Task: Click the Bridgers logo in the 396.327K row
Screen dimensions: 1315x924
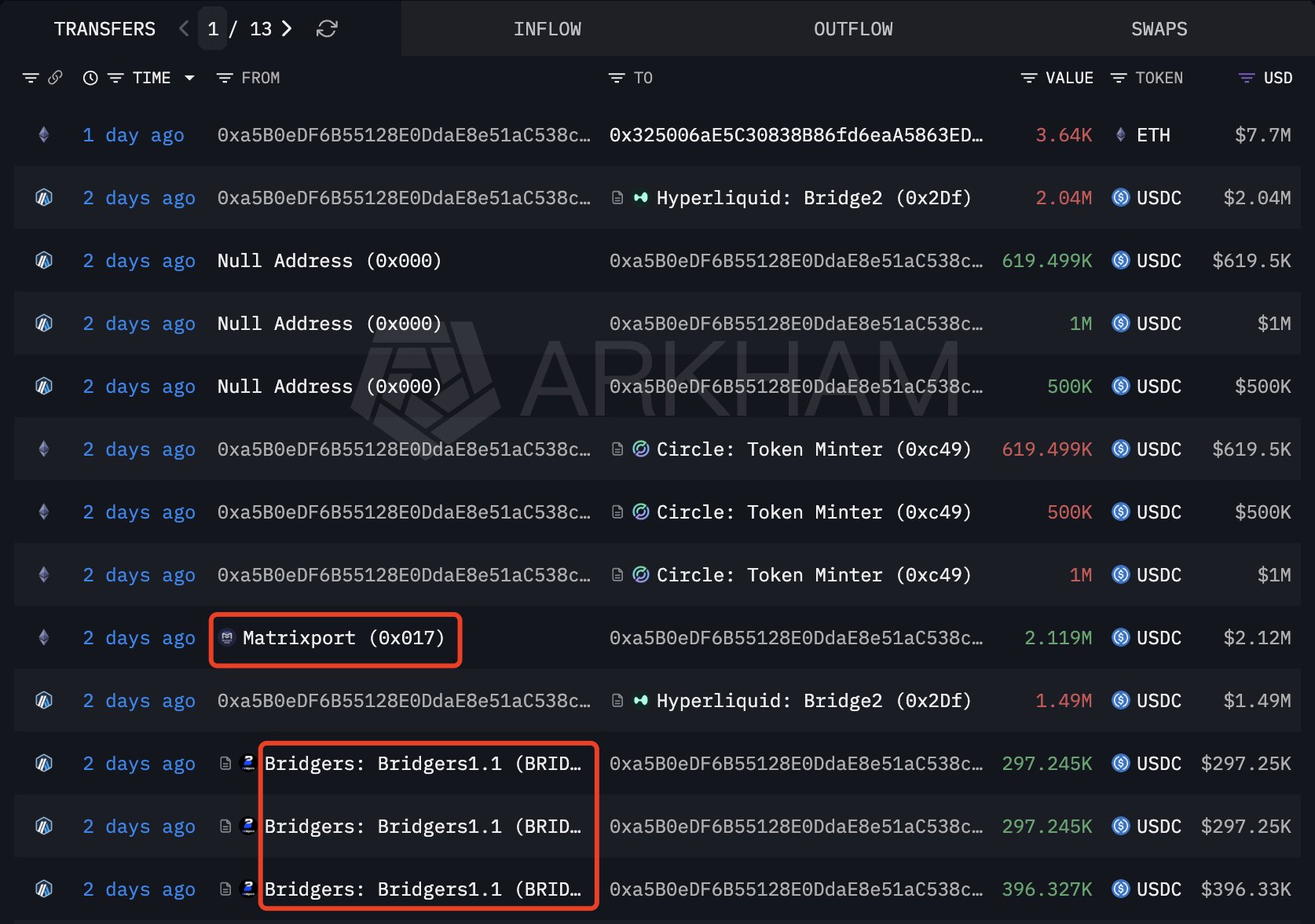Action: (248, 889)
